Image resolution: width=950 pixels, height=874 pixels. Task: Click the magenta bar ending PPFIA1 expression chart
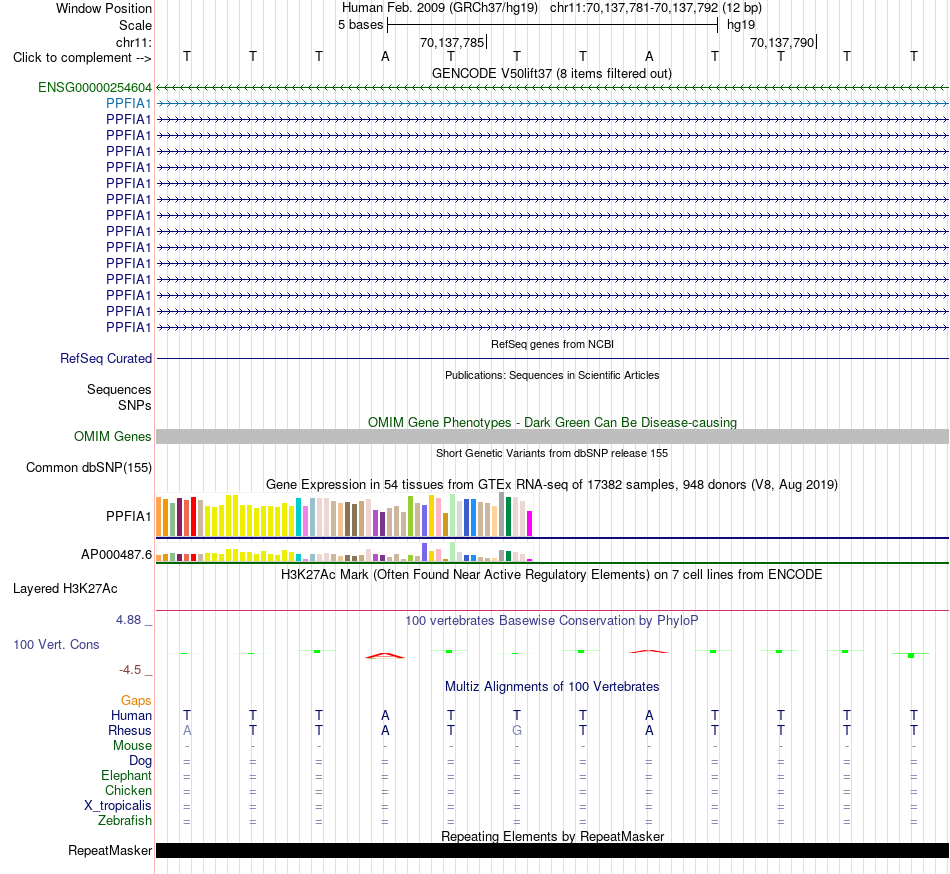530,523
